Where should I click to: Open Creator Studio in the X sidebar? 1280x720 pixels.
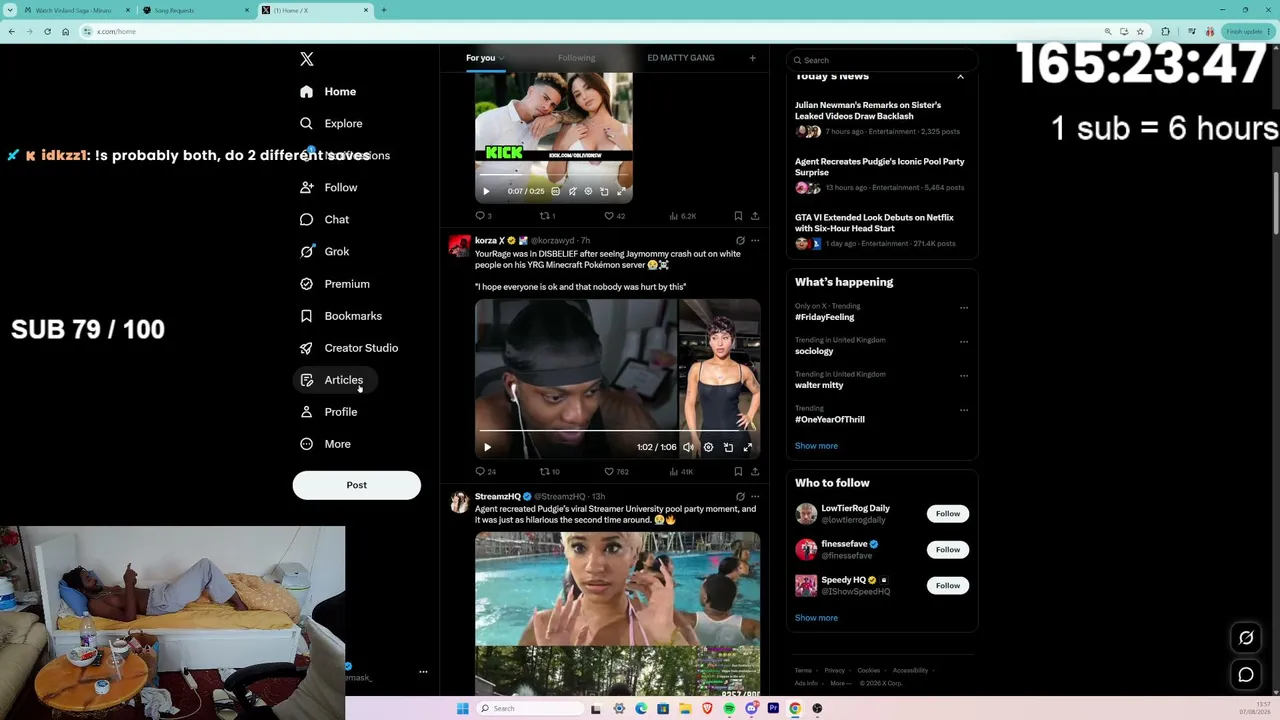pyautogui.click(x=349, y=348)
